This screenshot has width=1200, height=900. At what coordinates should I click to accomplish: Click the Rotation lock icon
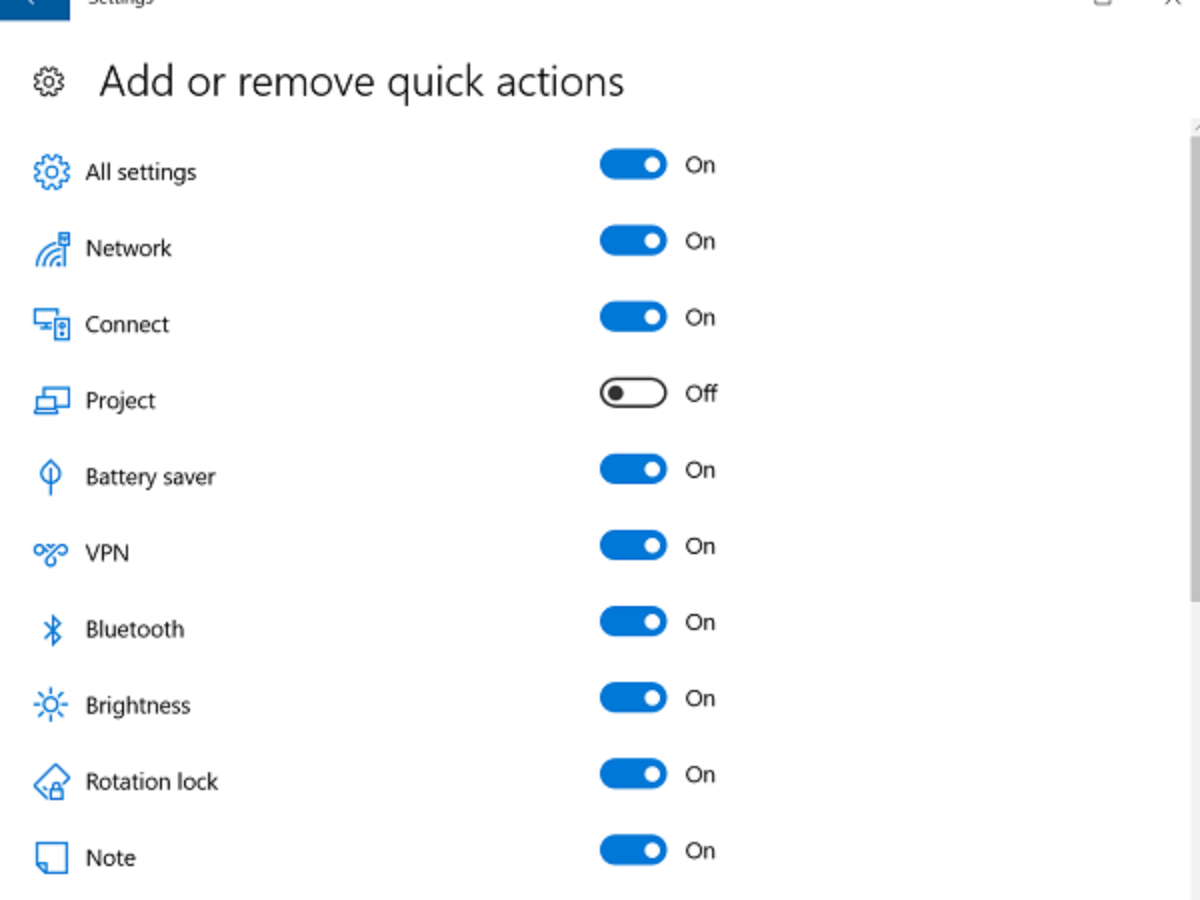click(51, 782)
